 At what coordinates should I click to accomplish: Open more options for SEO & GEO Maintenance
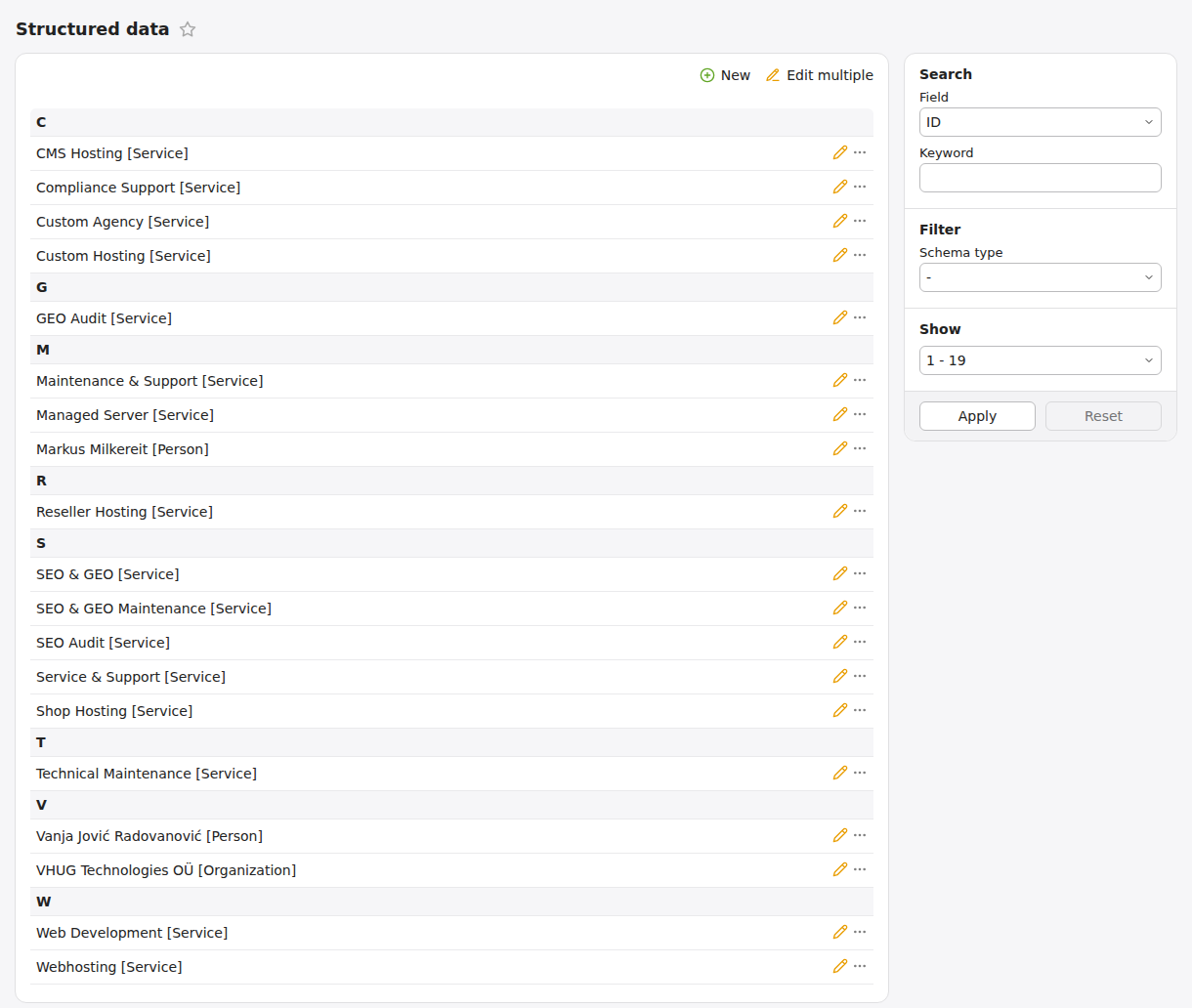pos(860,608)
